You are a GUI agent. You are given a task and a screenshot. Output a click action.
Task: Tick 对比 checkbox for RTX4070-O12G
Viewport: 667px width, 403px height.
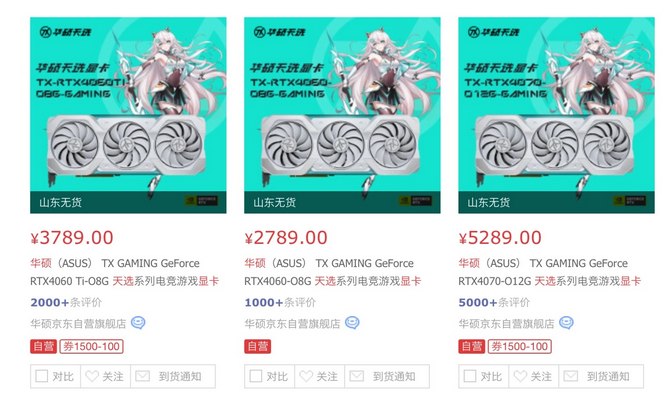click(470, 376)
